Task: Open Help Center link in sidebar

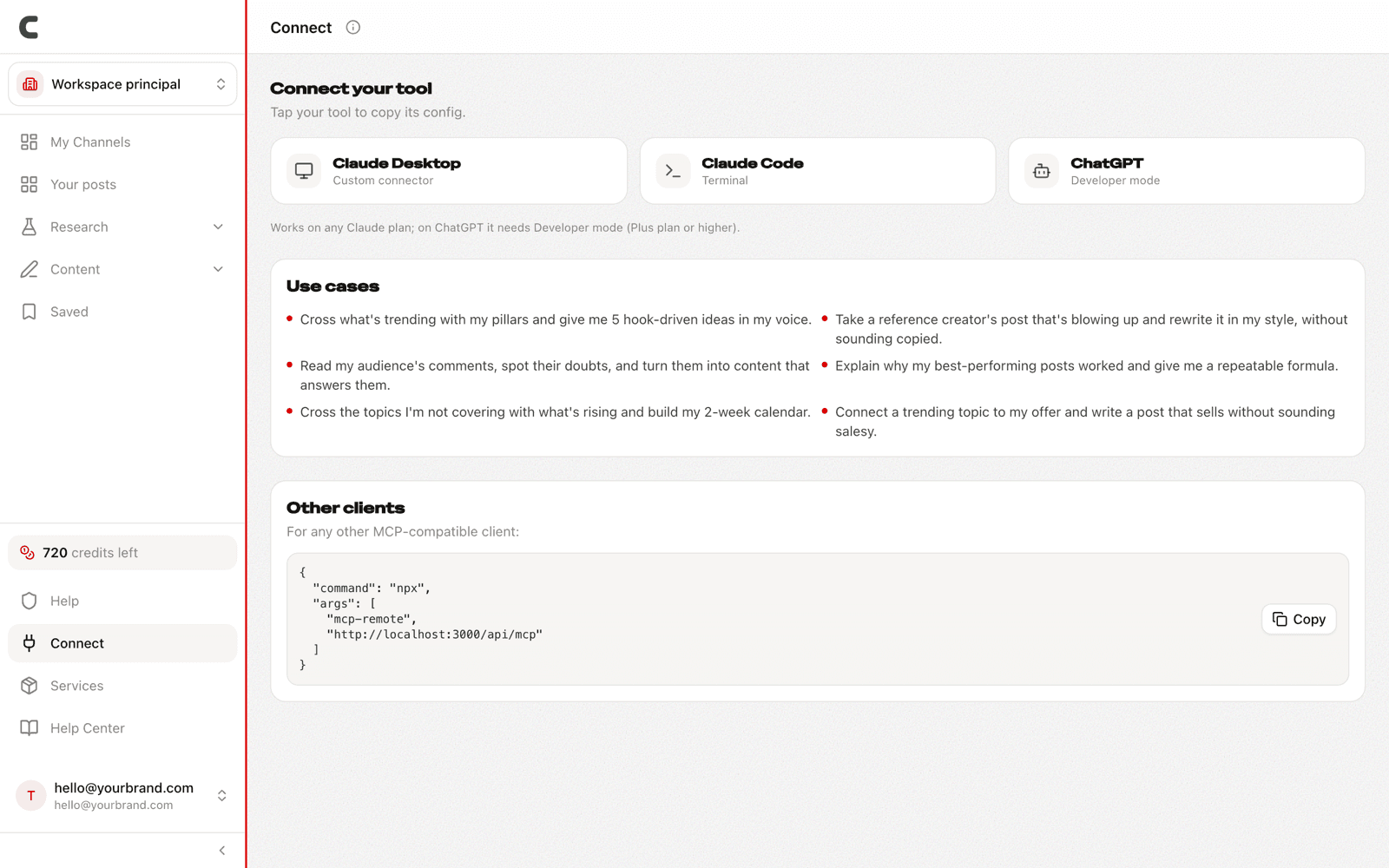Action: (122, 728)
